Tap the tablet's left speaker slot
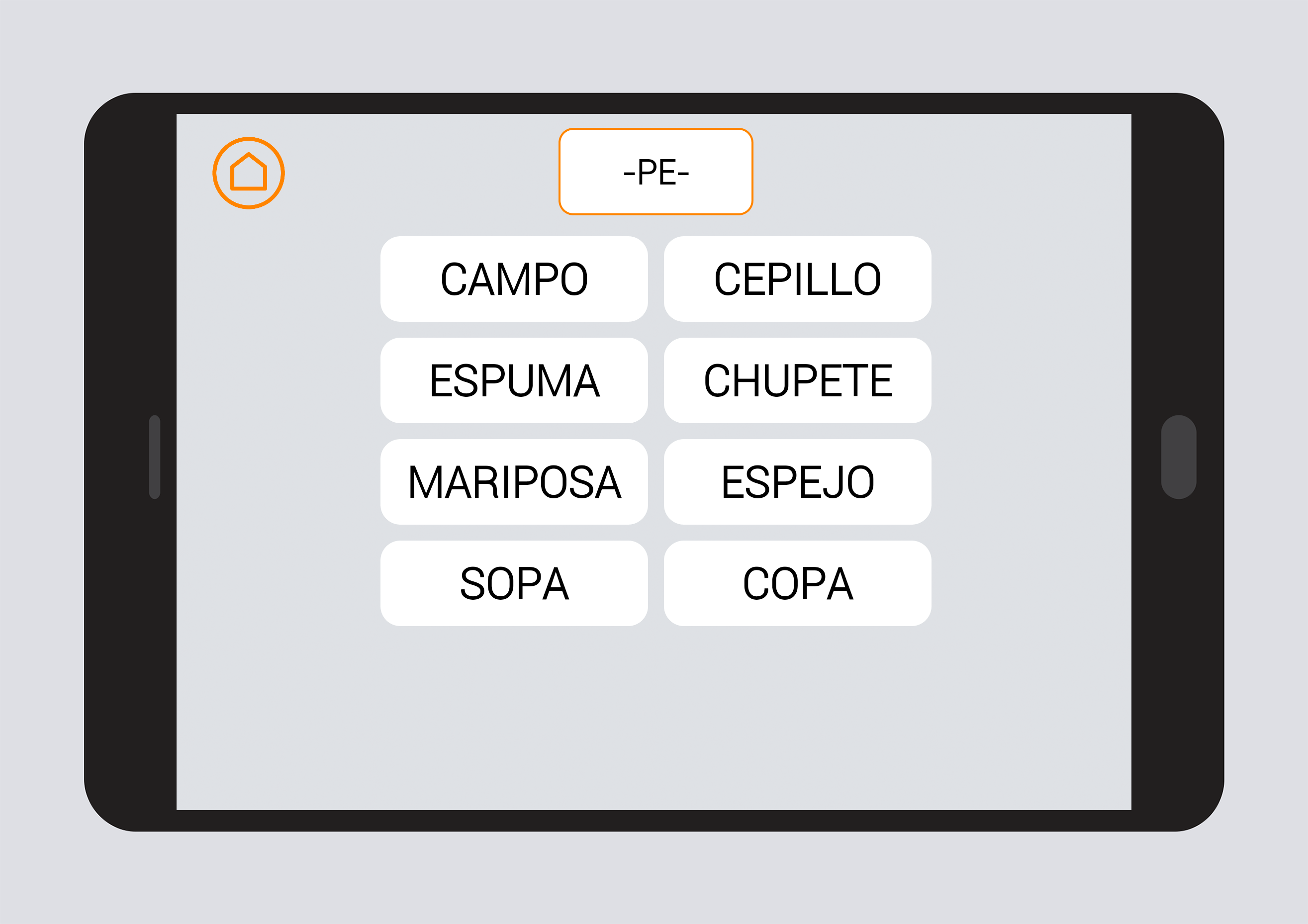 coord(154,457)
